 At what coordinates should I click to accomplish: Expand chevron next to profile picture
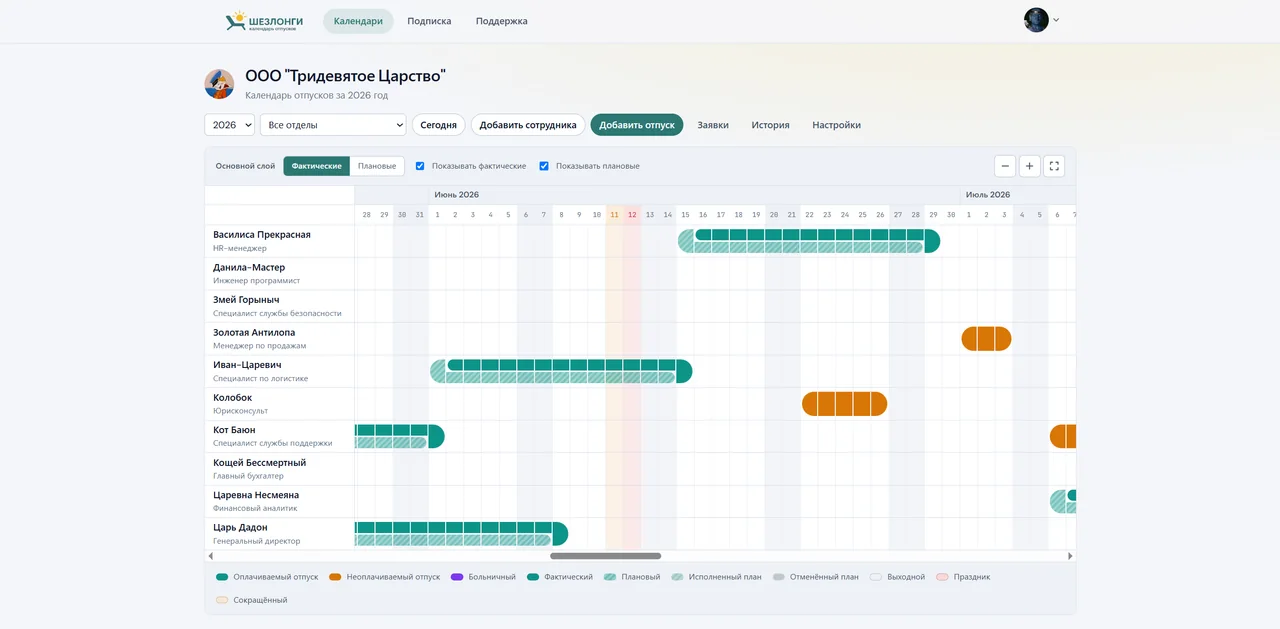coord(1056,20)
